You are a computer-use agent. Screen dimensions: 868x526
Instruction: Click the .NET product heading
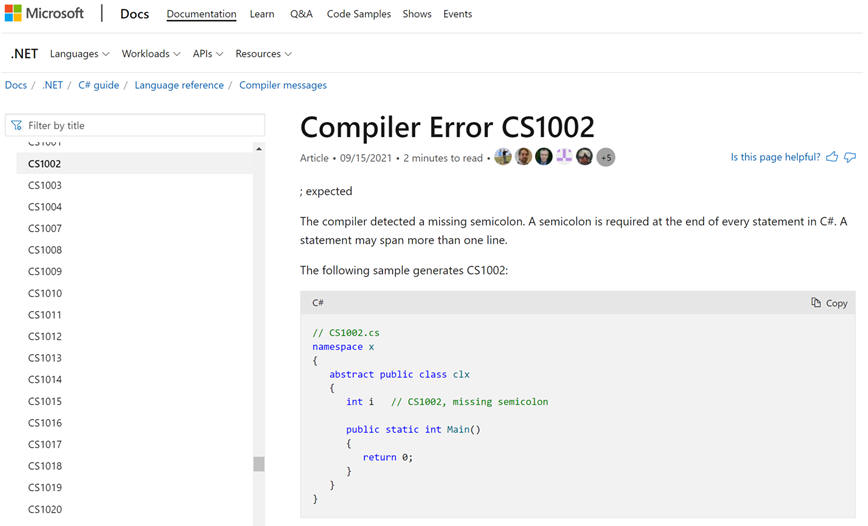click(x=24, y=54)
